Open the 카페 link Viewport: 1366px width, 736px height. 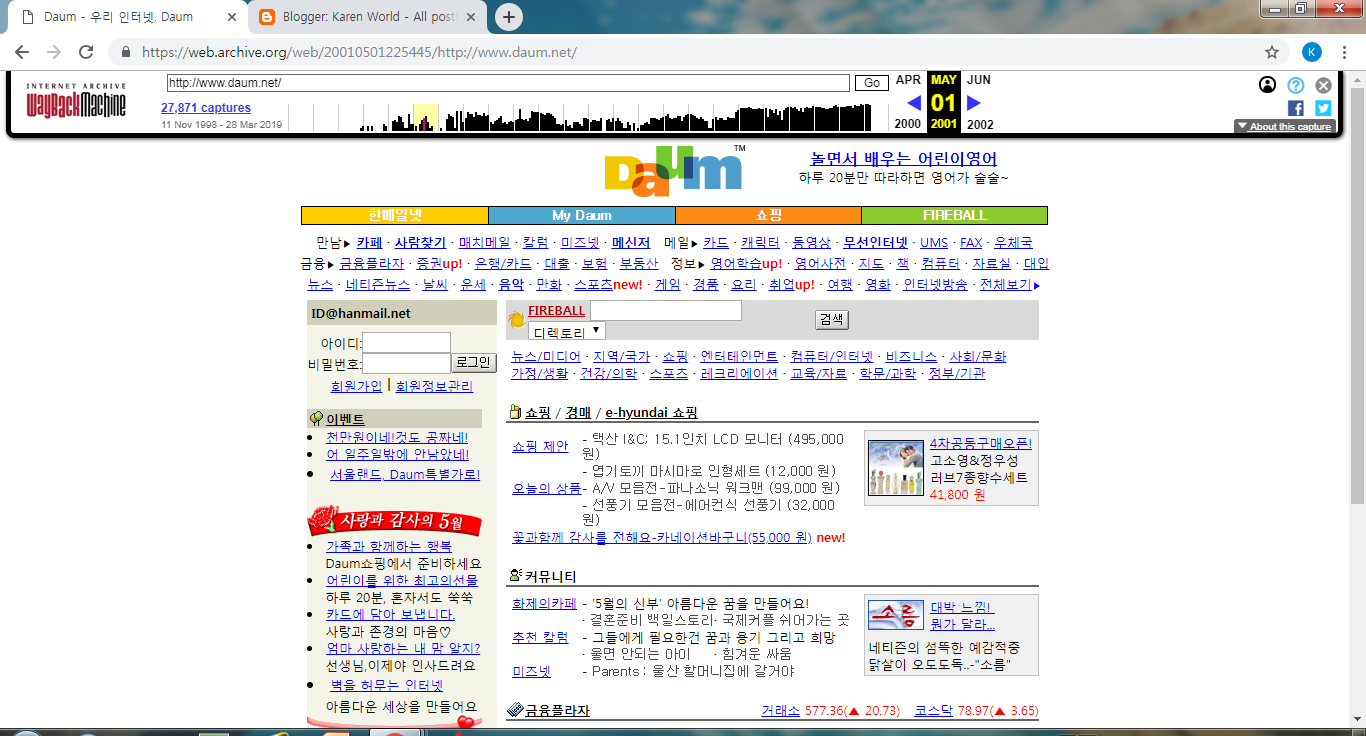coord(369,242)
